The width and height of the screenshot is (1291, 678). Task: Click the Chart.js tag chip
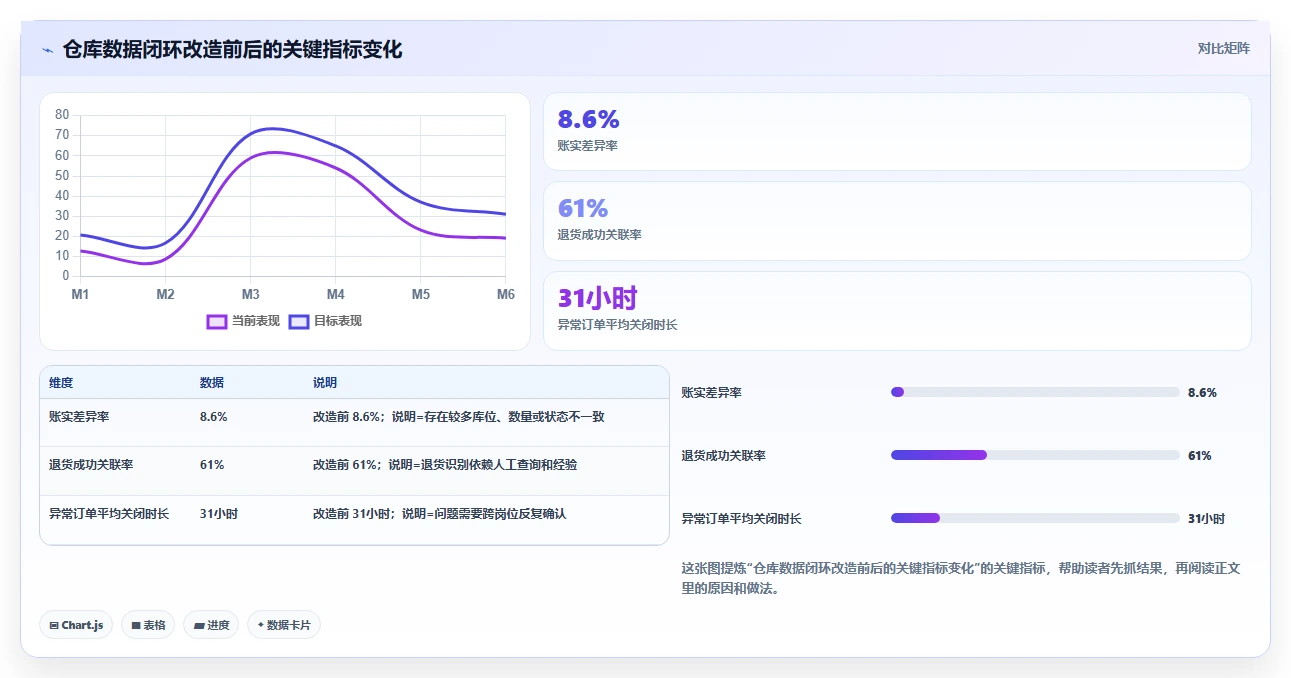tap(76, 625)
